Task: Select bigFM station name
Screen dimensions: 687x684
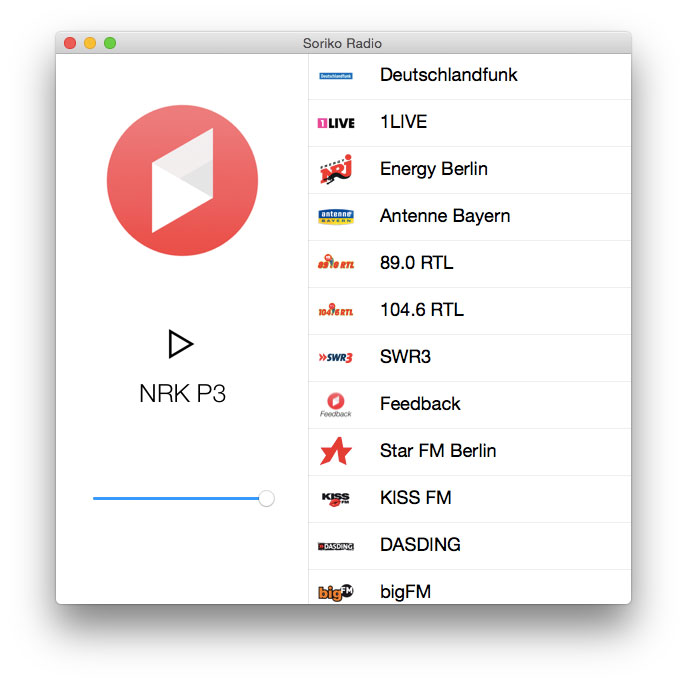Action: 406,592
